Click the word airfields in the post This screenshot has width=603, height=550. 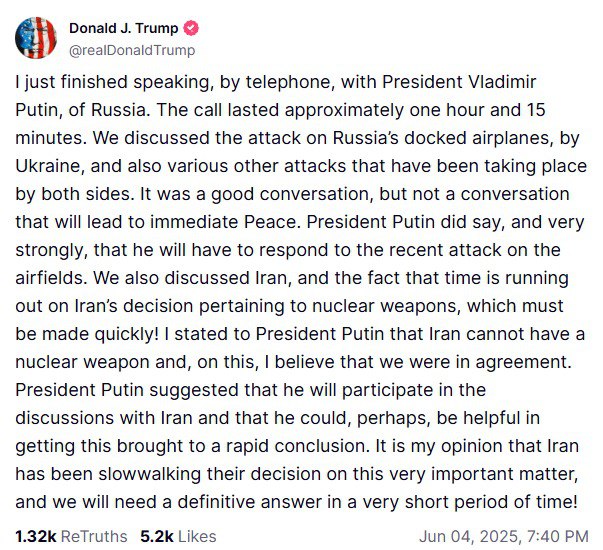click(52, 278)
